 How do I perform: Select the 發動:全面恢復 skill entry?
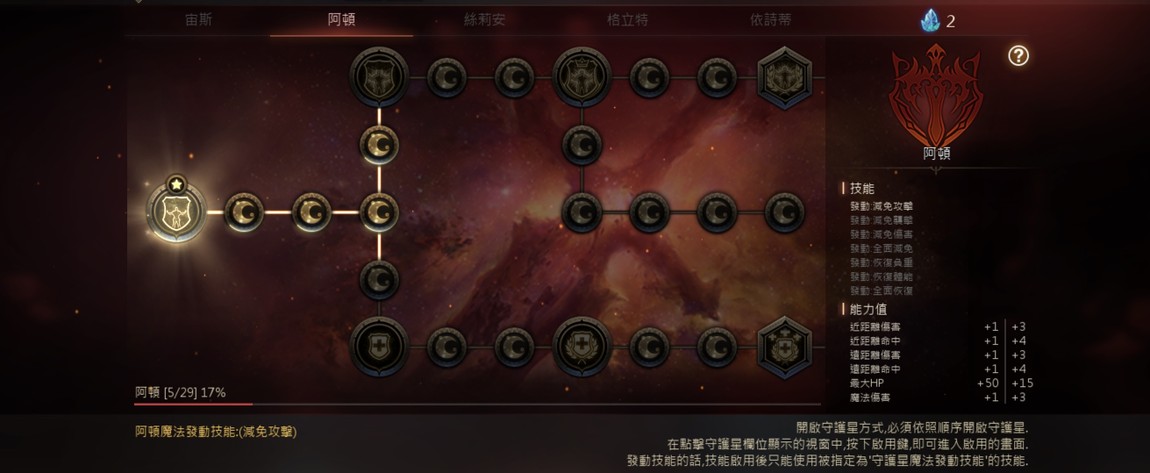882,291
